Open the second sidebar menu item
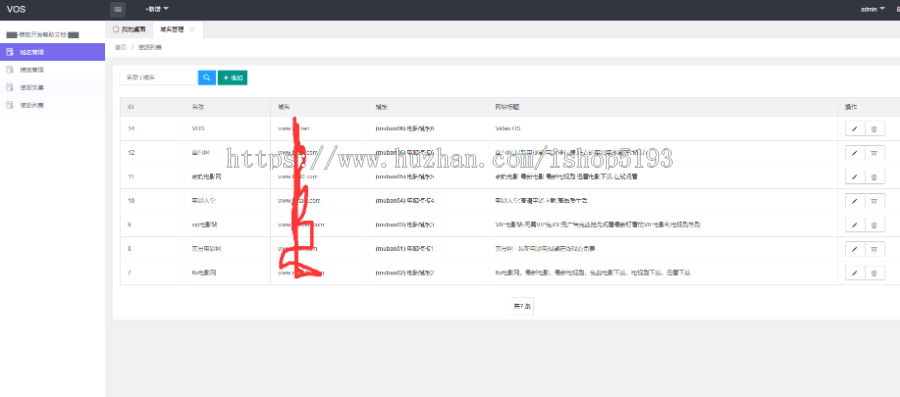Viewport: 900px width, 397px height. [52, 70]
